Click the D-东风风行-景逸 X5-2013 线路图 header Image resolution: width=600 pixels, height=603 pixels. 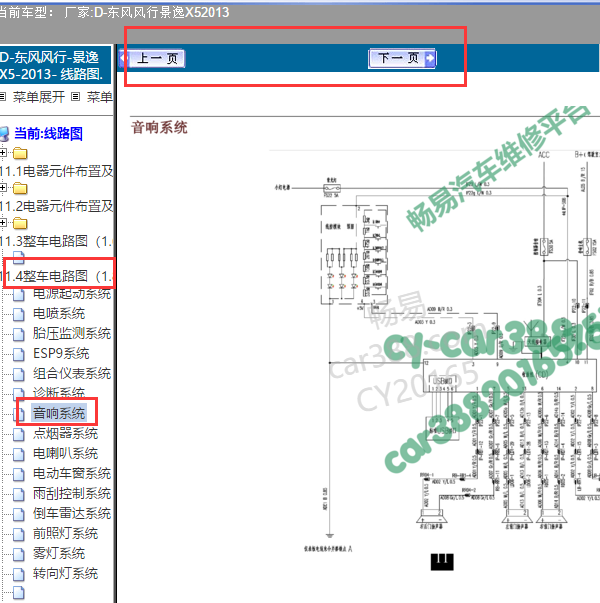point(55,65)
